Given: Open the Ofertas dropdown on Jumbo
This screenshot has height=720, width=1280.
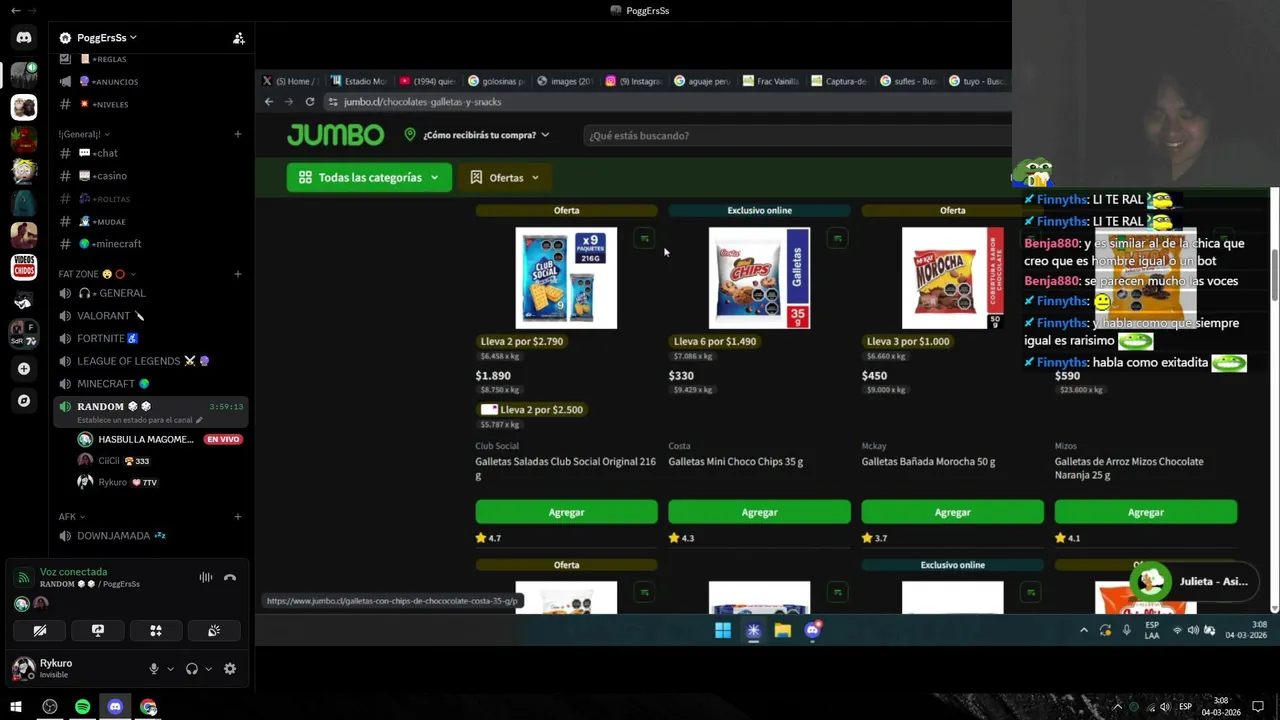Looking at the screenshot, I should [x=506, y=178].
